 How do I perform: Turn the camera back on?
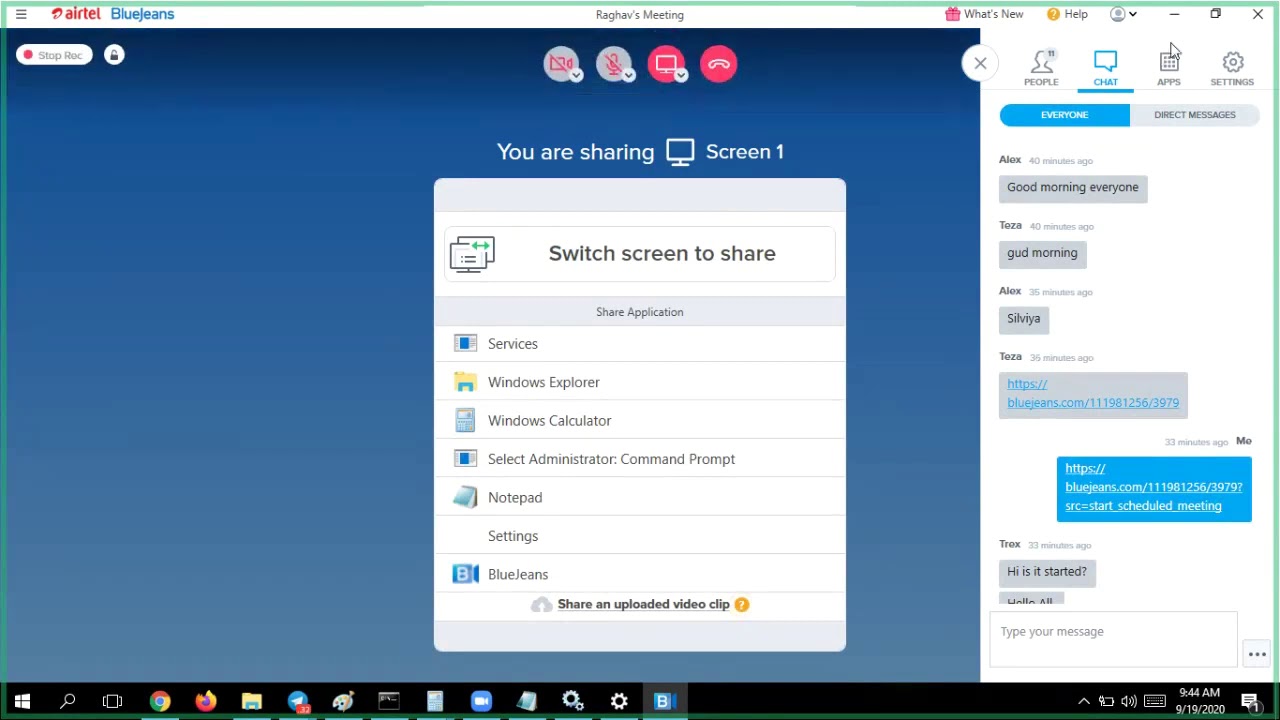point(561,64)
